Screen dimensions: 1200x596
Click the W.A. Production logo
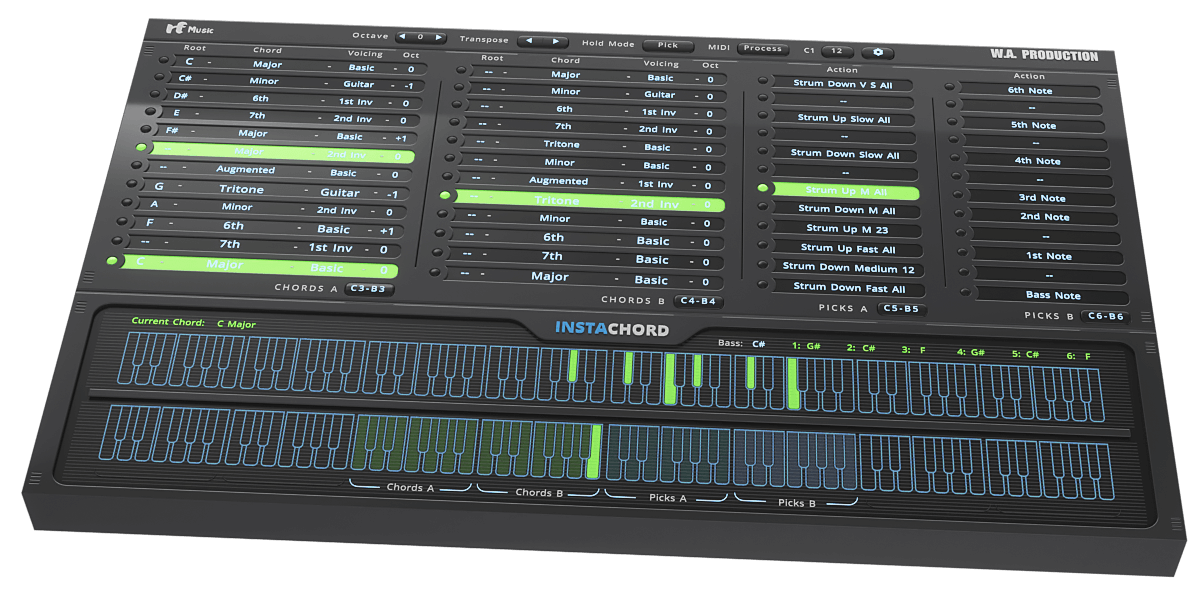pos(1046,56)
